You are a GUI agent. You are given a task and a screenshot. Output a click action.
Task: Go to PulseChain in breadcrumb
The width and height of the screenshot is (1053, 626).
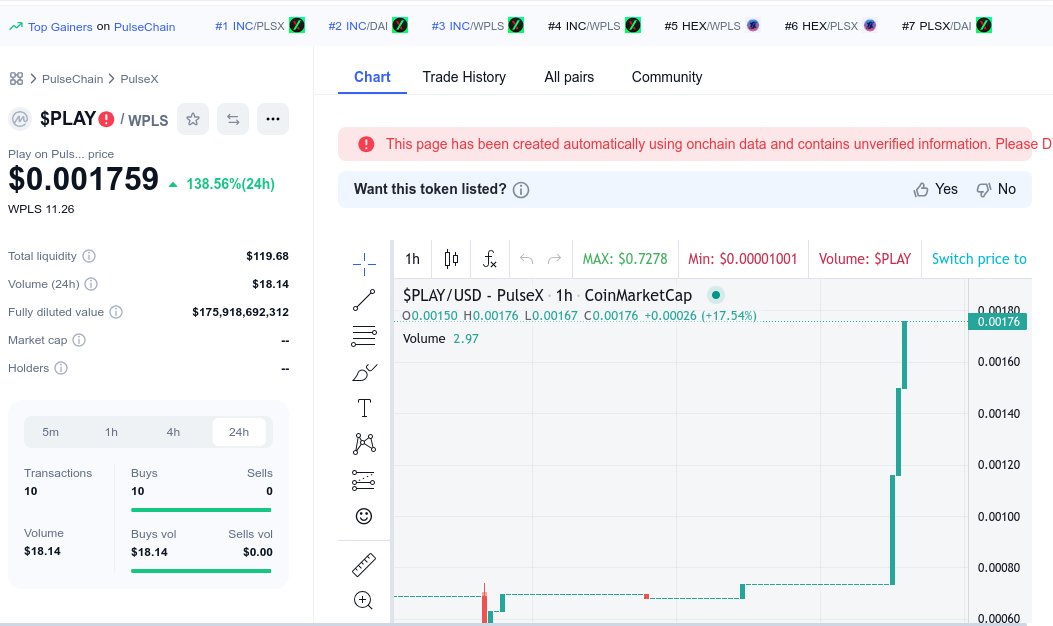click(x=73, y=79)
